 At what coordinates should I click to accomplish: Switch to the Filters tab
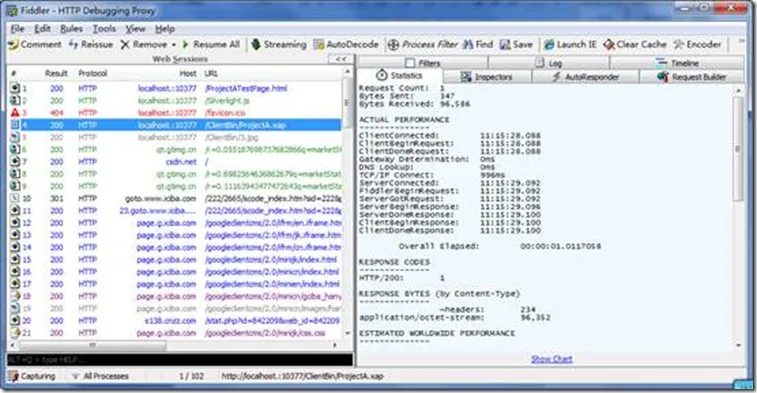423,63
